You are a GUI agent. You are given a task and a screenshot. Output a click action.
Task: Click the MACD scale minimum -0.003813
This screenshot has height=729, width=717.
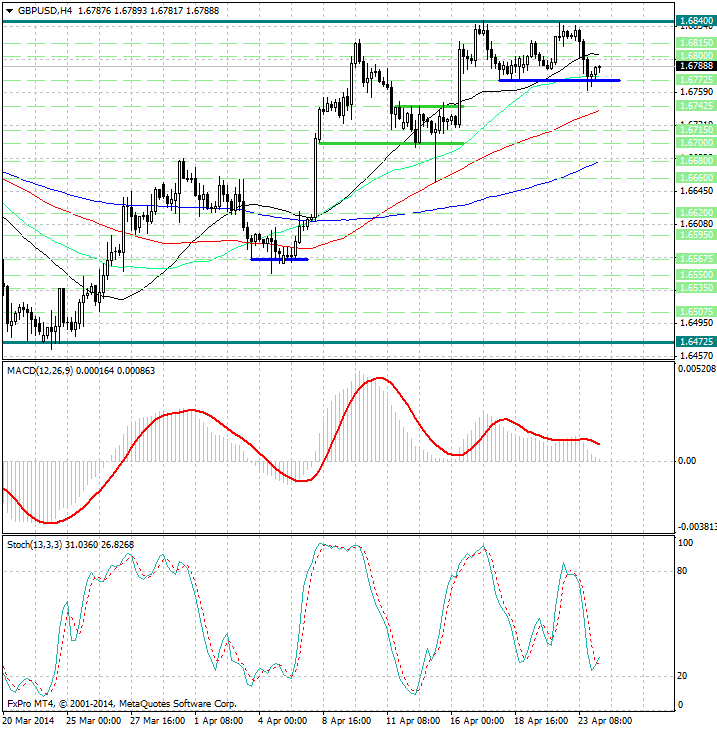point(697,527)
